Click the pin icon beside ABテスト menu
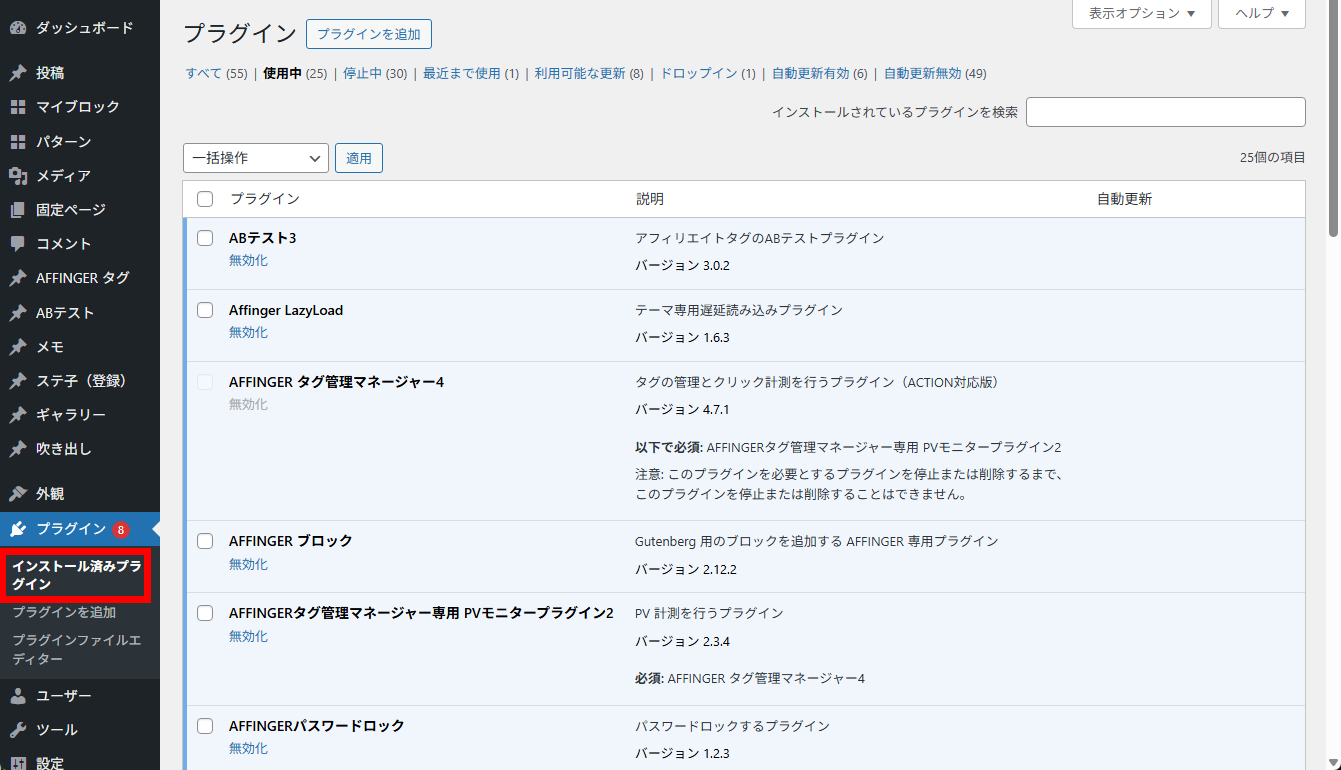This screenshot has width=1341, height=770. (18, 313)
